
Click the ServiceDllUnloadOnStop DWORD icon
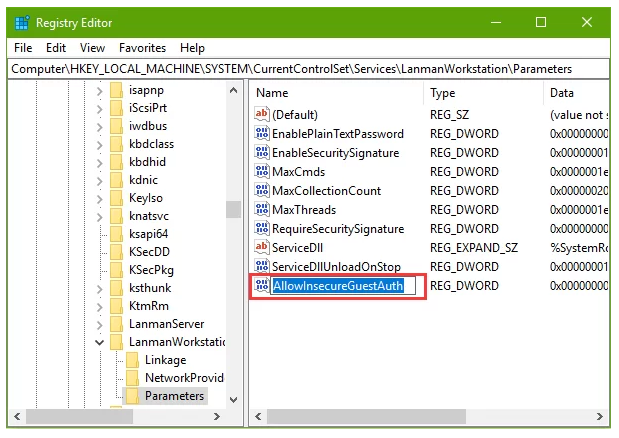coord(262,266)
